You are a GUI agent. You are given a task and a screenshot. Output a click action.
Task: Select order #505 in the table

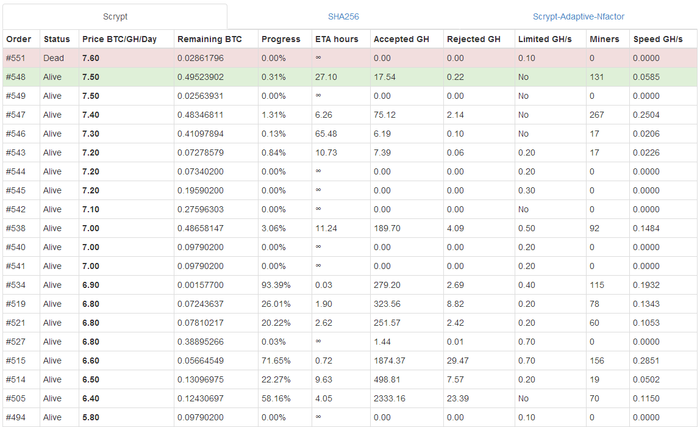tap(350, 398)
